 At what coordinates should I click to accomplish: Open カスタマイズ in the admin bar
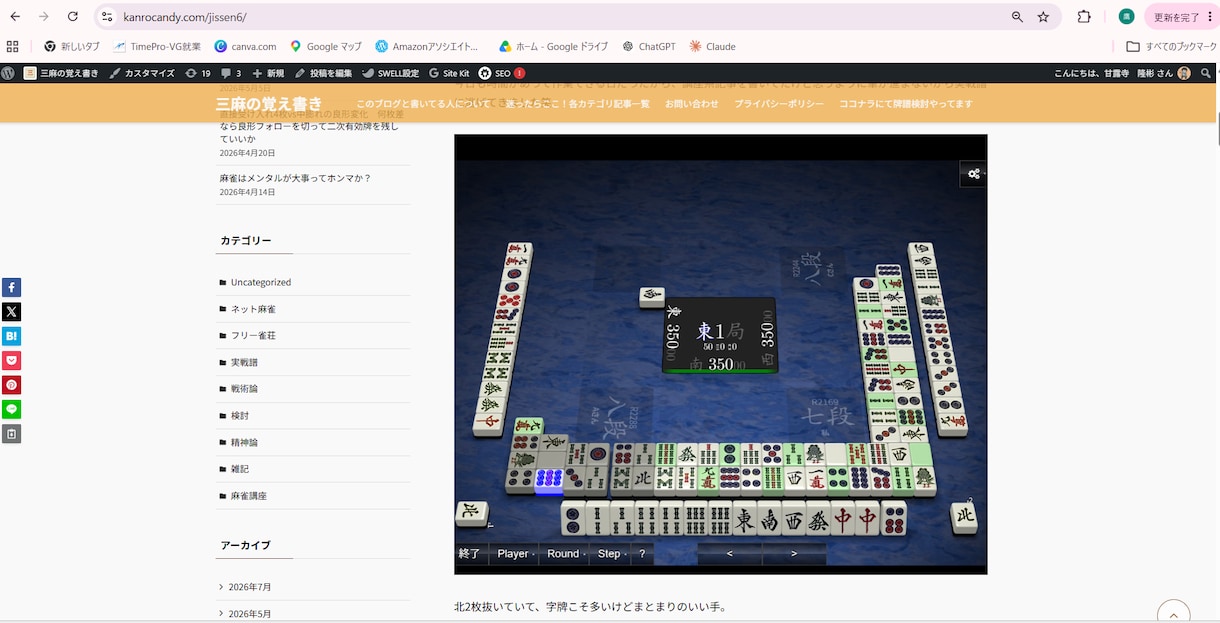coord(141,73)
